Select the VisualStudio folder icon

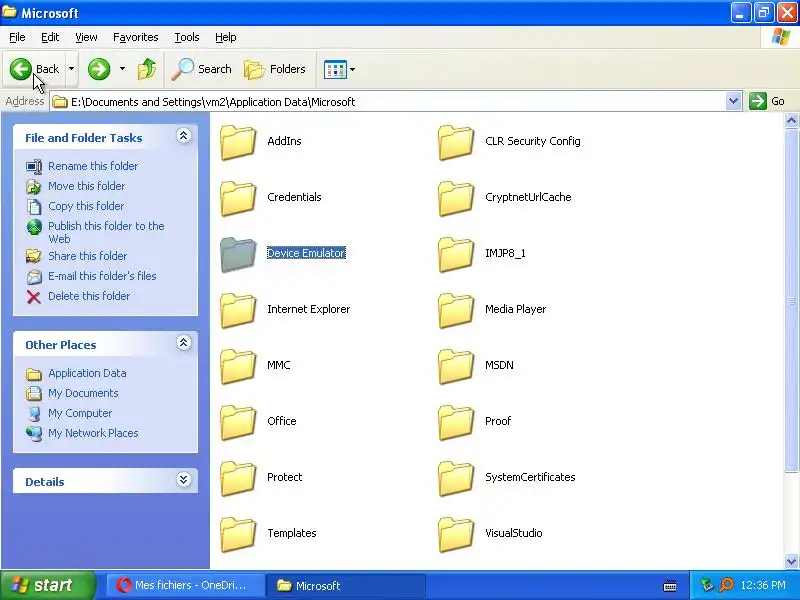point(456,535)
